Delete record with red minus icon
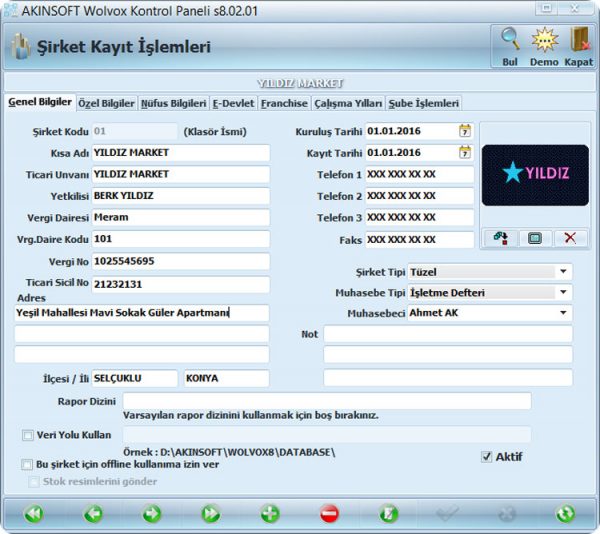 pyautogui.click(x=329, y=513)
